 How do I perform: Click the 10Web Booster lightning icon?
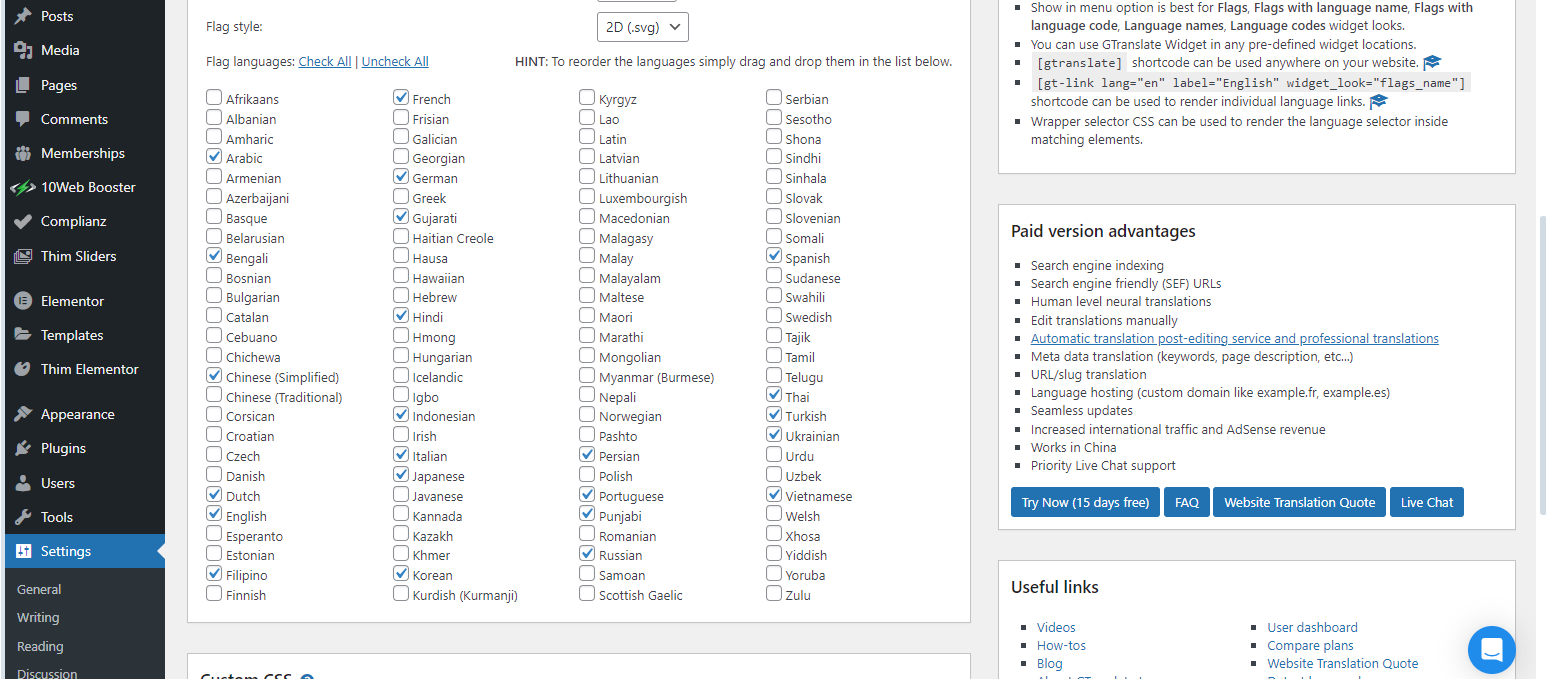point(23,187)
